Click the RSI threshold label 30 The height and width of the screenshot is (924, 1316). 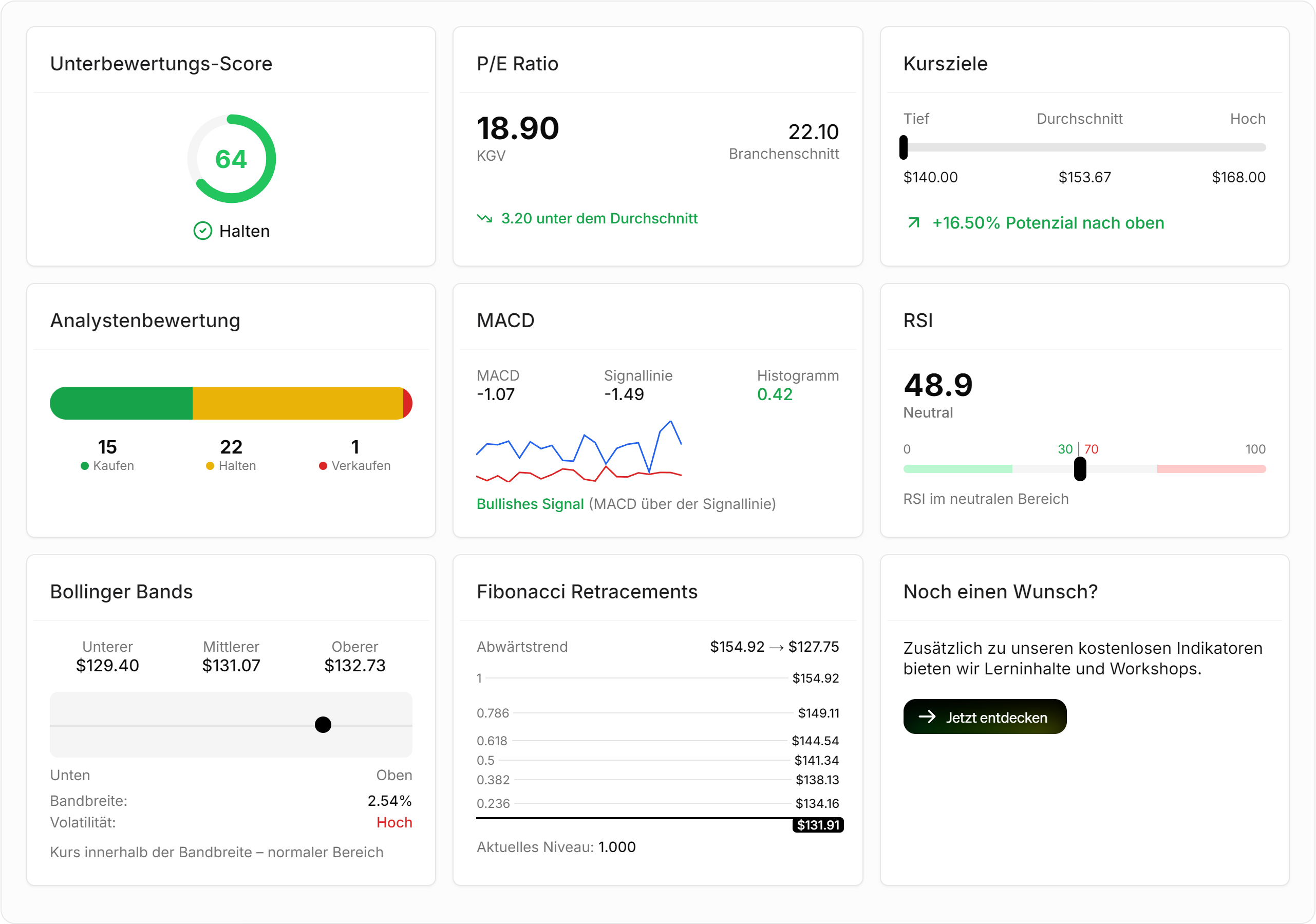pyautogui.click(x=1065, y=449)
